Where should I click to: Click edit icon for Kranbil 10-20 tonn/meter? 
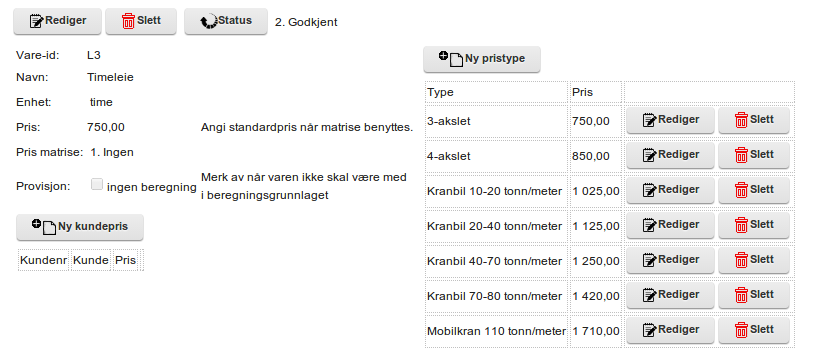tap(649, 190)
